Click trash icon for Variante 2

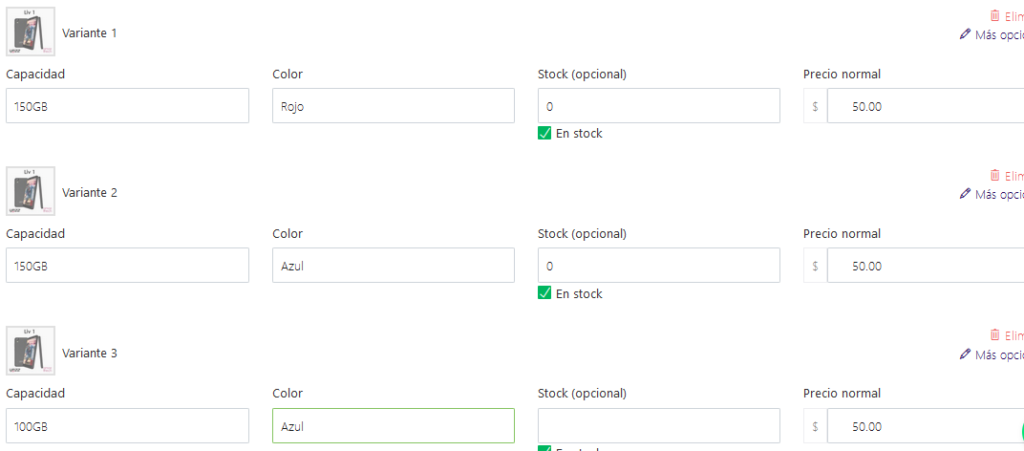(994, 175)
